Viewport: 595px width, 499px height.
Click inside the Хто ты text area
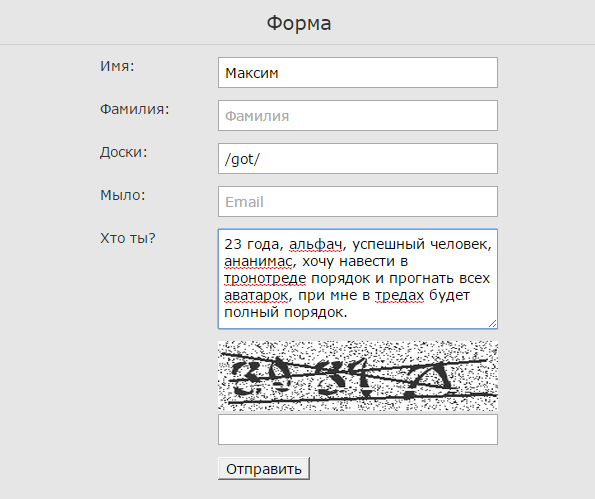point(358,279)
